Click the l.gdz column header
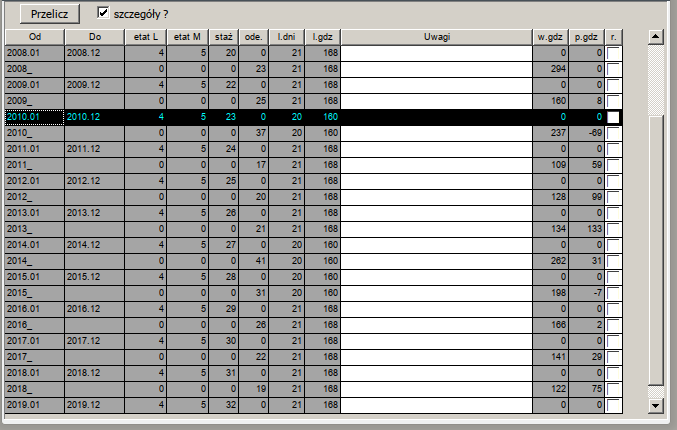The height and width of the screenshot is (430, 677). point(322,37)
